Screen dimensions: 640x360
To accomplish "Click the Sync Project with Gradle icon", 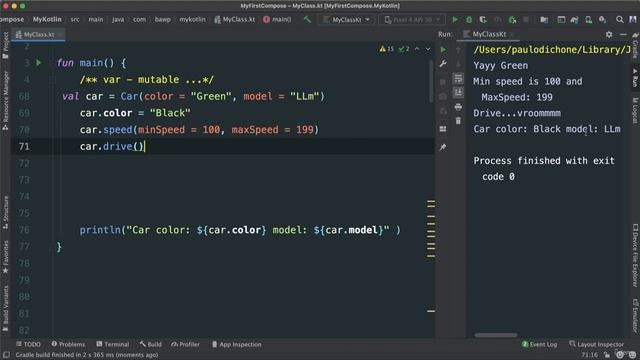I will (x=574, y=19).
